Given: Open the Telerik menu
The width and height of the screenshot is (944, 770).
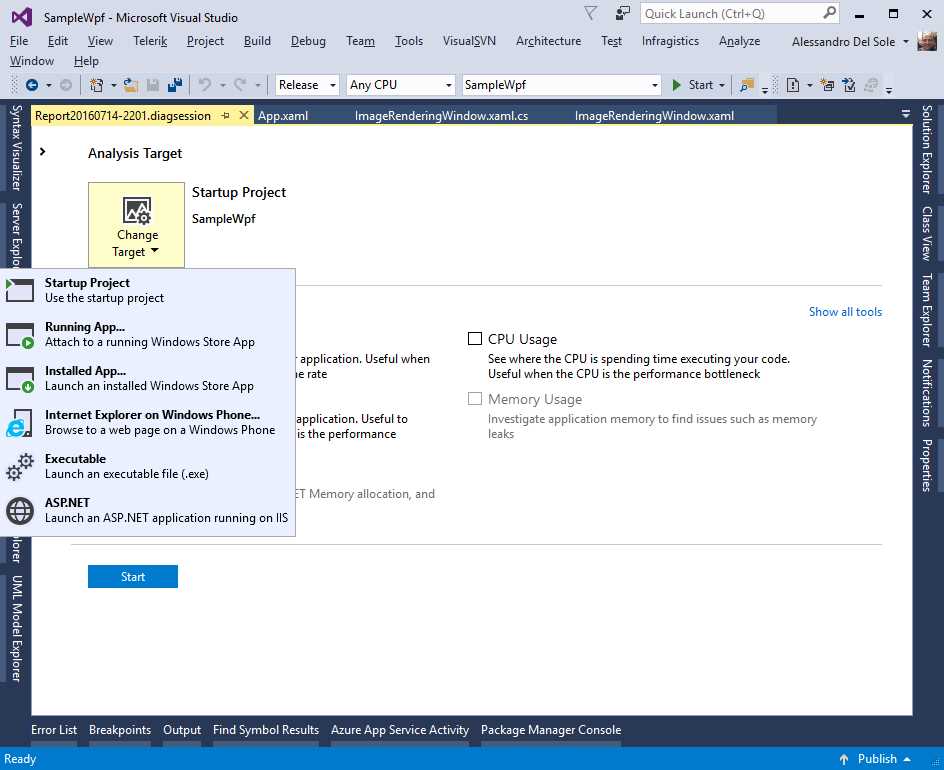Looking at the screenshot, I should (150, 41).
